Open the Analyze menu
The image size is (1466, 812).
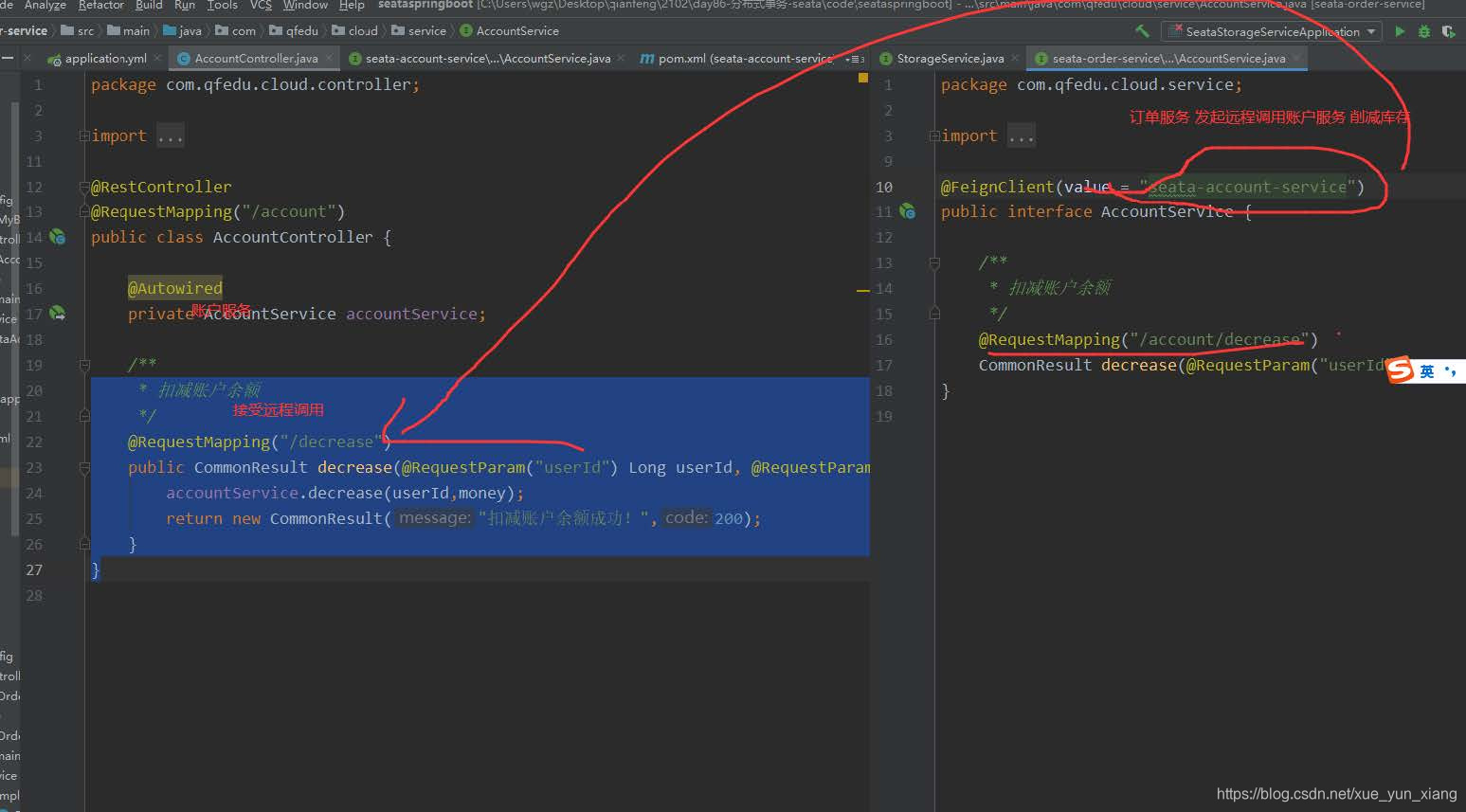tap(45, 5)
